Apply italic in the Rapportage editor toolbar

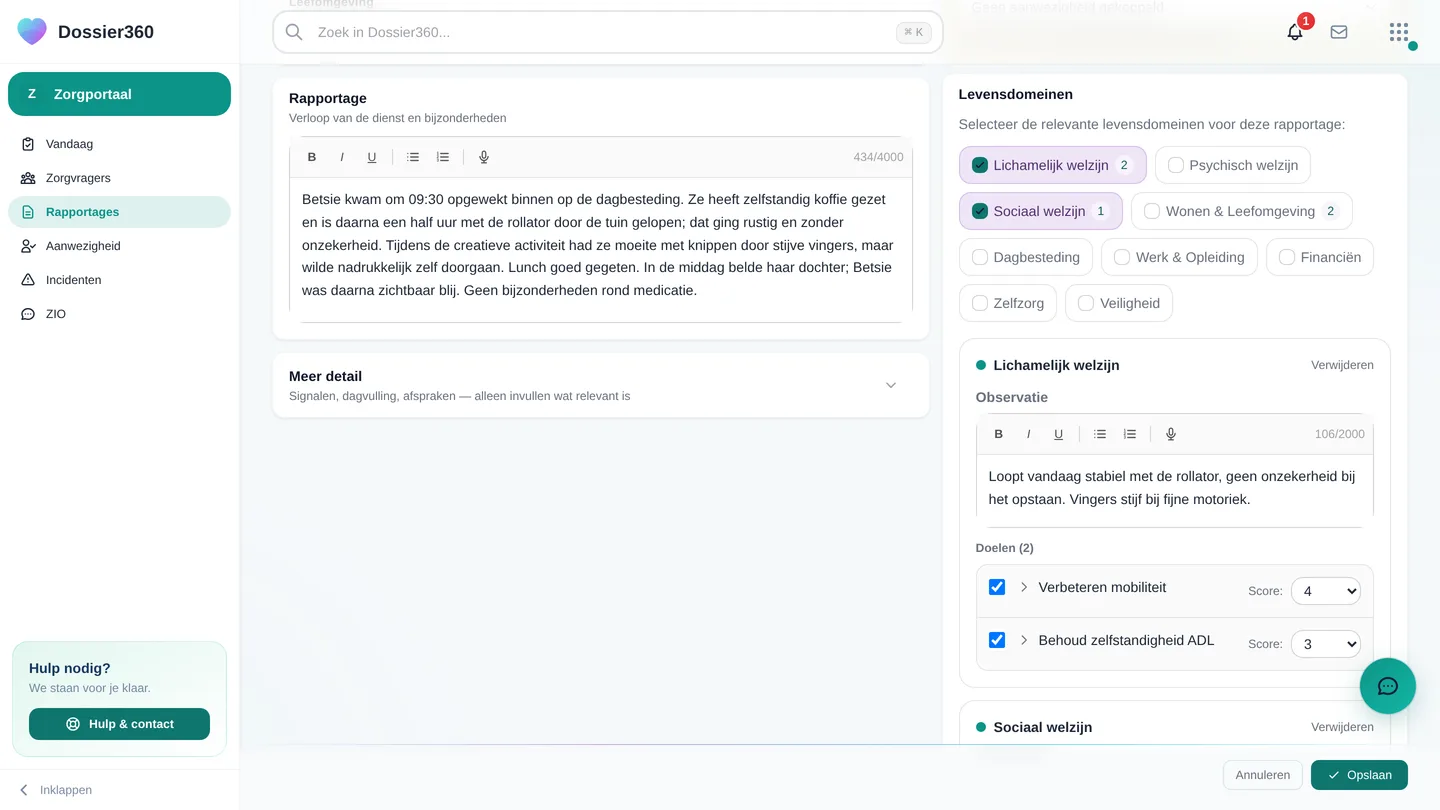pos(342,157)
